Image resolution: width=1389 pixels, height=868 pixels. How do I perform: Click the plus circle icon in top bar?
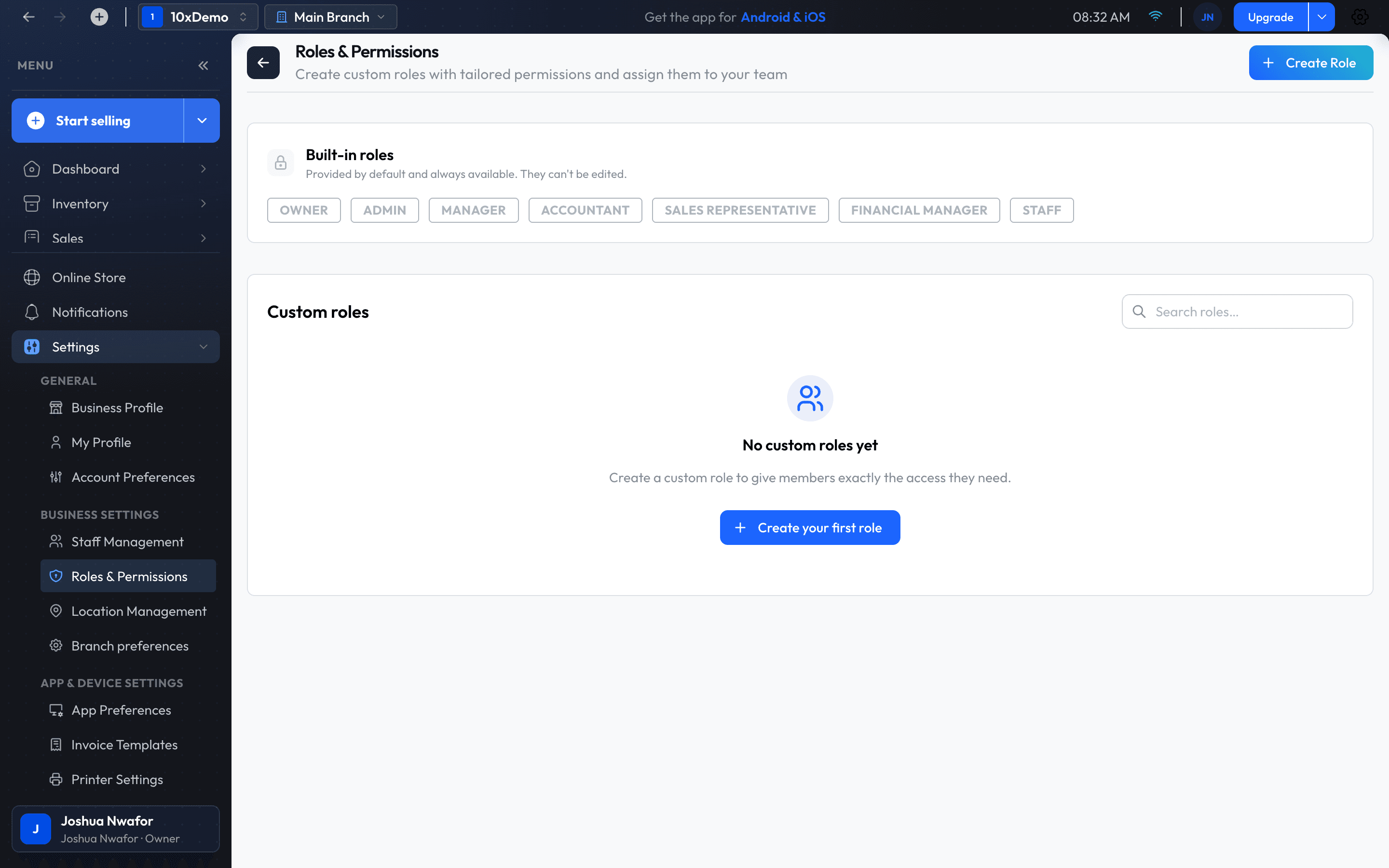tap(99, 17)
